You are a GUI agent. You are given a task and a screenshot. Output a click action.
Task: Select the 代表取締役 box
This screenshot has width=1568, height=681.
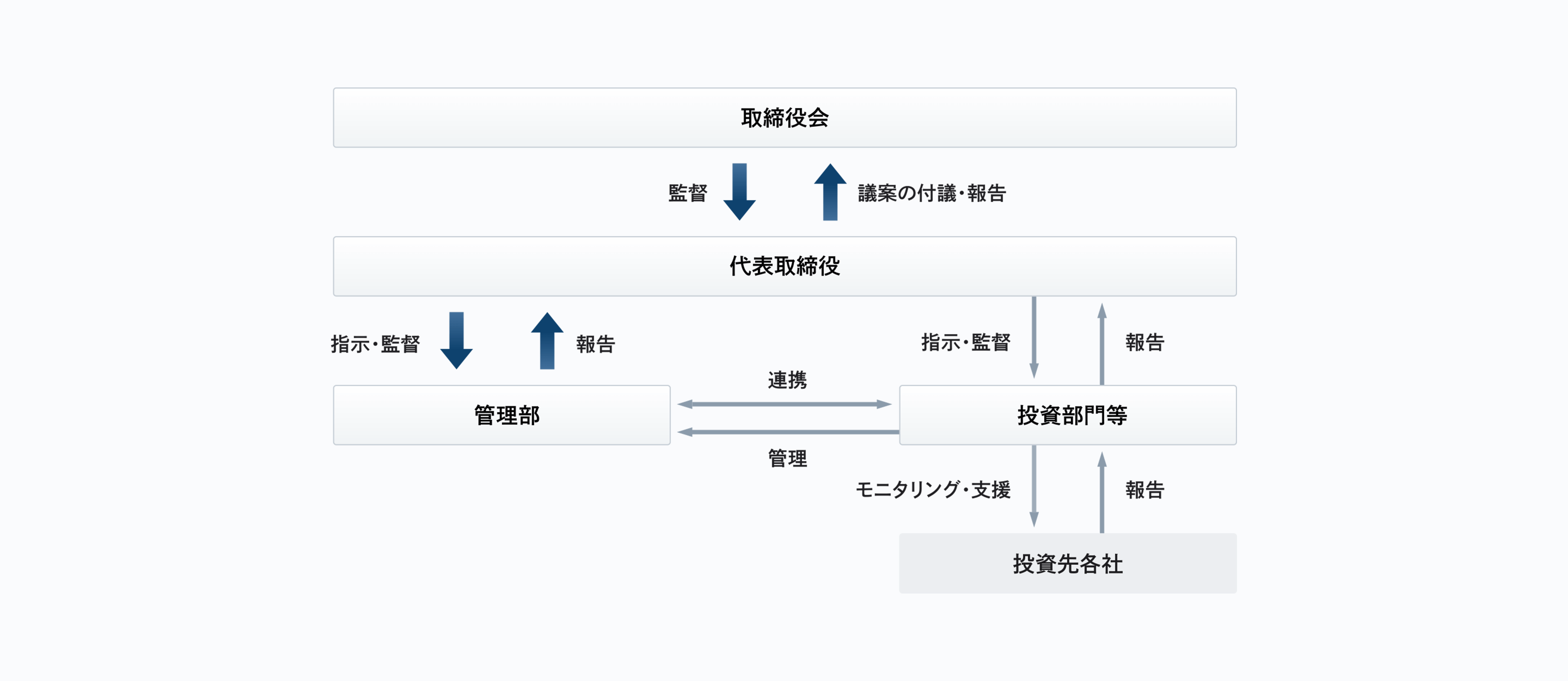click(784, 266)
